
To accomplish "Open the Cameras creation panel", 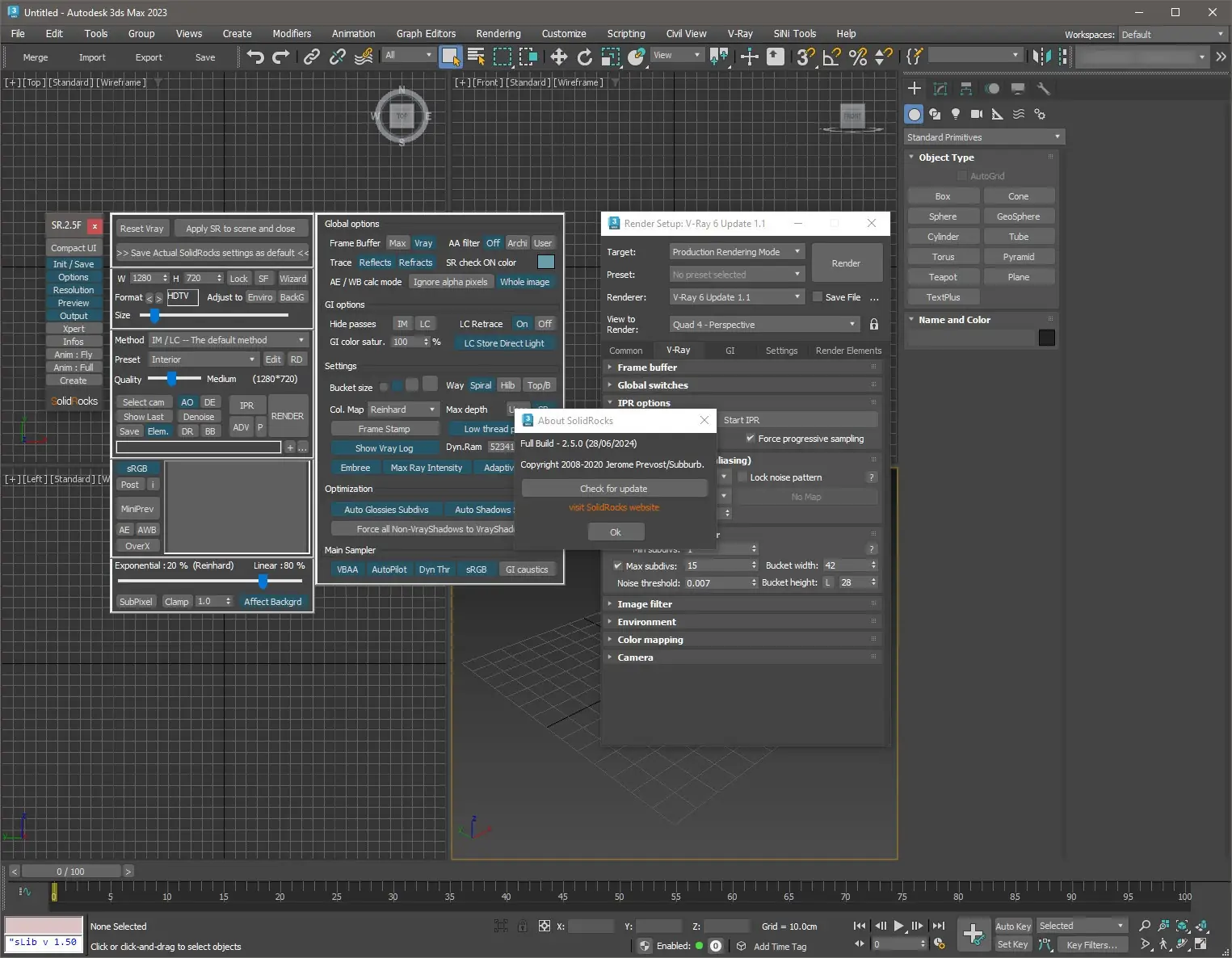I will 976,115.
